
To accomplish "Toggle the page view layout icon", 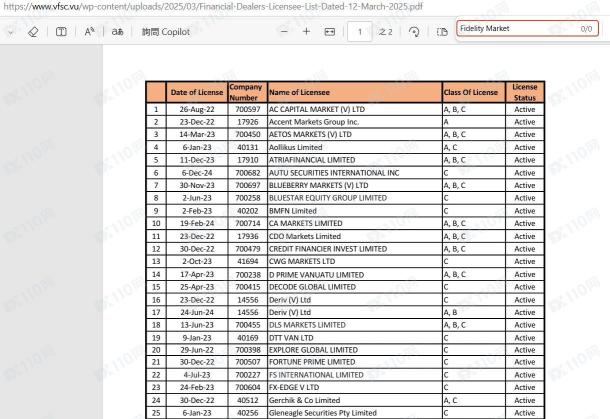I will pos(442,32).
